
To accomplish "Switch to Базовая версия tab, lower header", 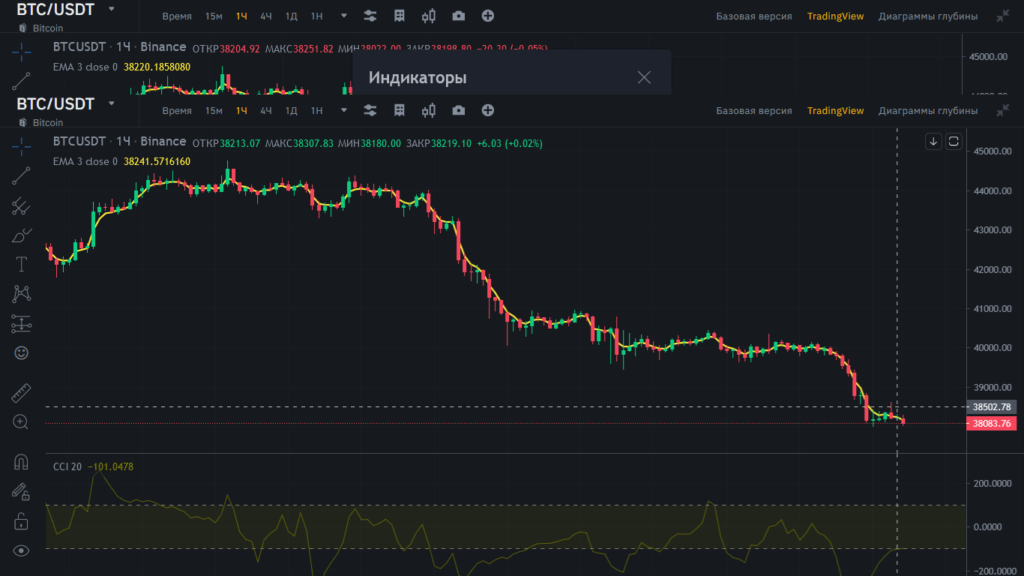I will tap(754, 111).
